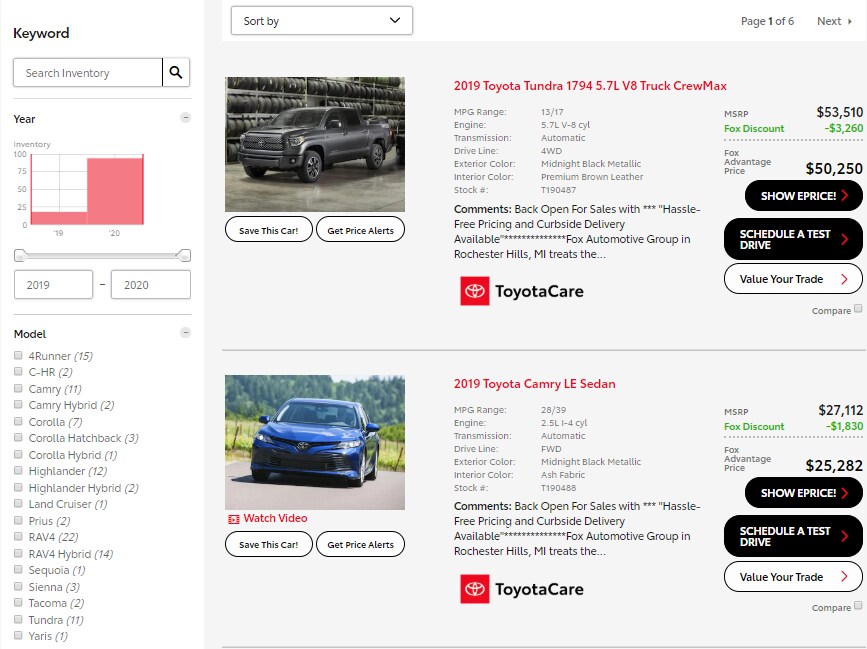
Task: Tick the Sienna model checkbox
Action: 18,586
